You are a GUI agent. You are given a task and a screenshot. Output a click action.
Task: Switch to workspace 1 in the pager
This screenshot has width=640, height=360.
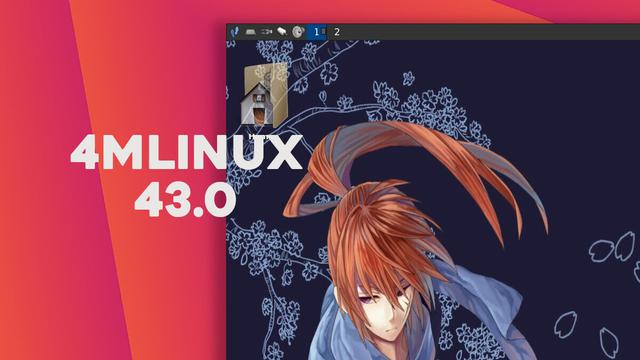[x=316, y=32]
